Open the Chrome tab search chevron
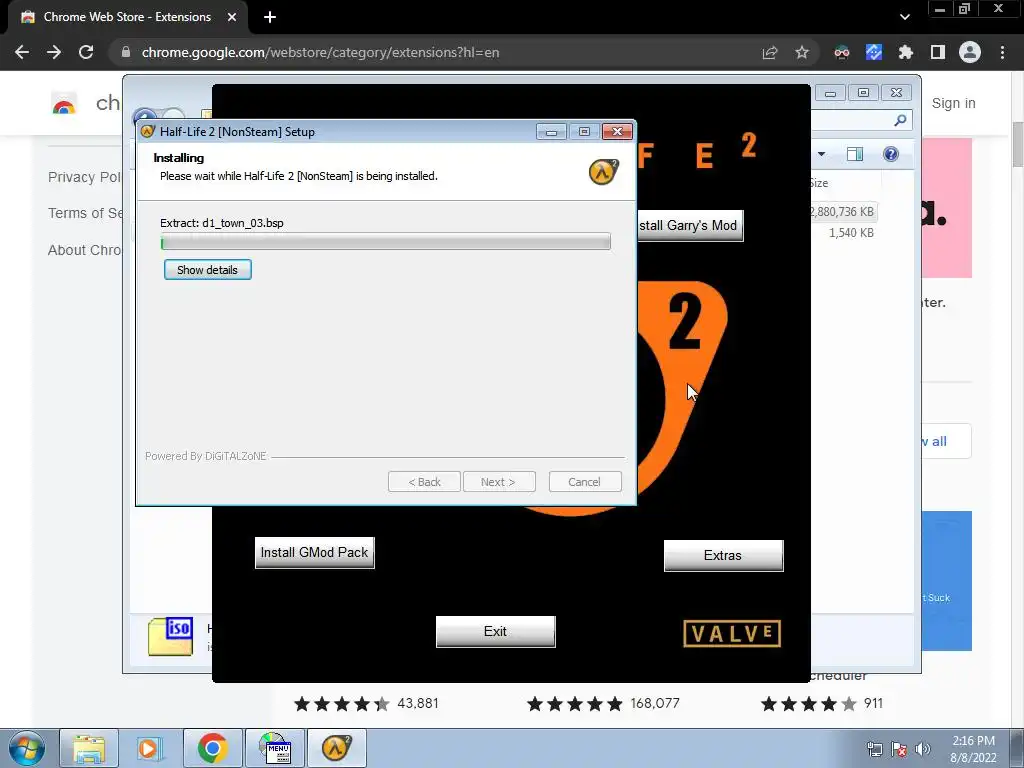The image size is (1024, 768). [x=904, y=17]
